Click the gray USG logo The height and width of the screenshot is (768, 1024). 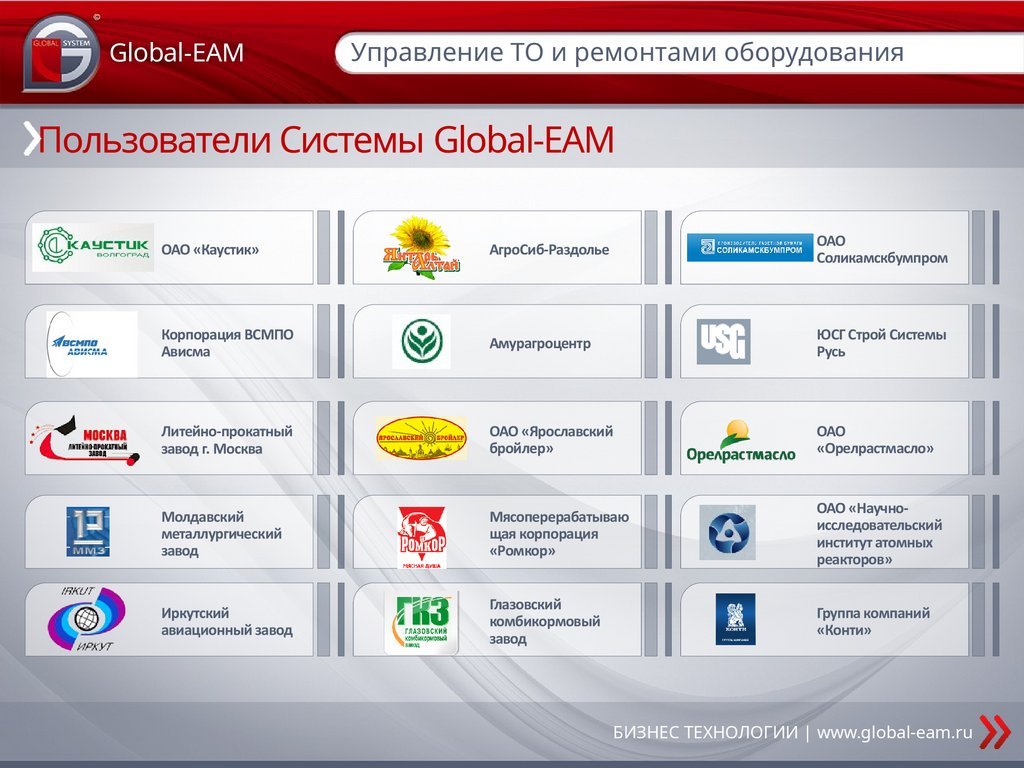click(723, 342)
